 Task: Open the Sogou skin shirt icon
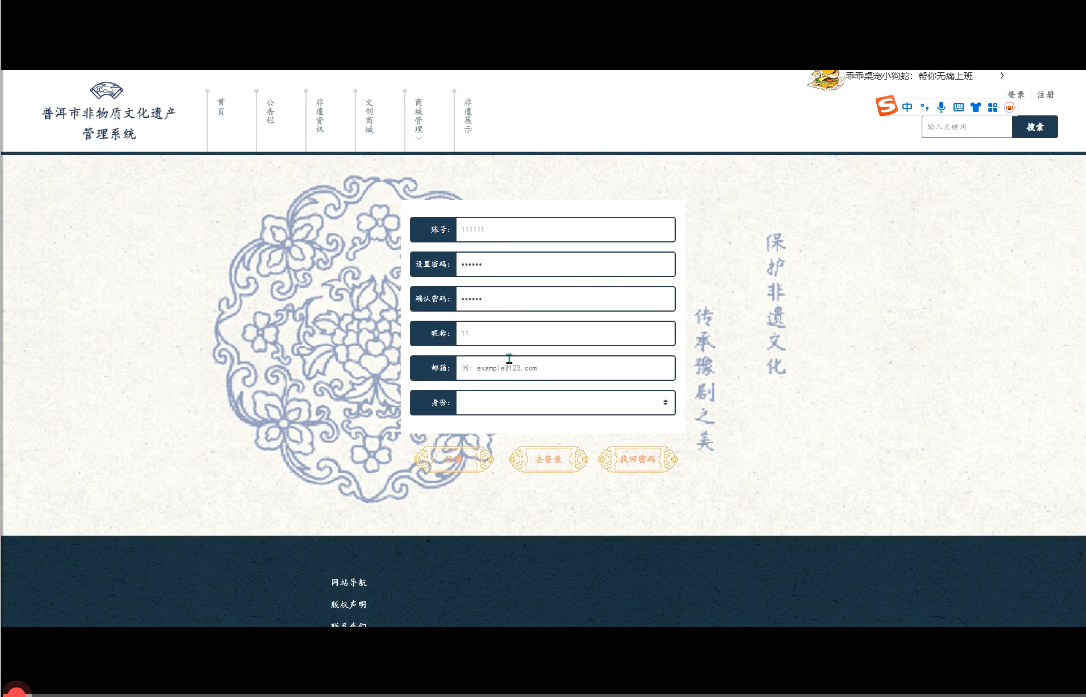click(x=976, y=107)
